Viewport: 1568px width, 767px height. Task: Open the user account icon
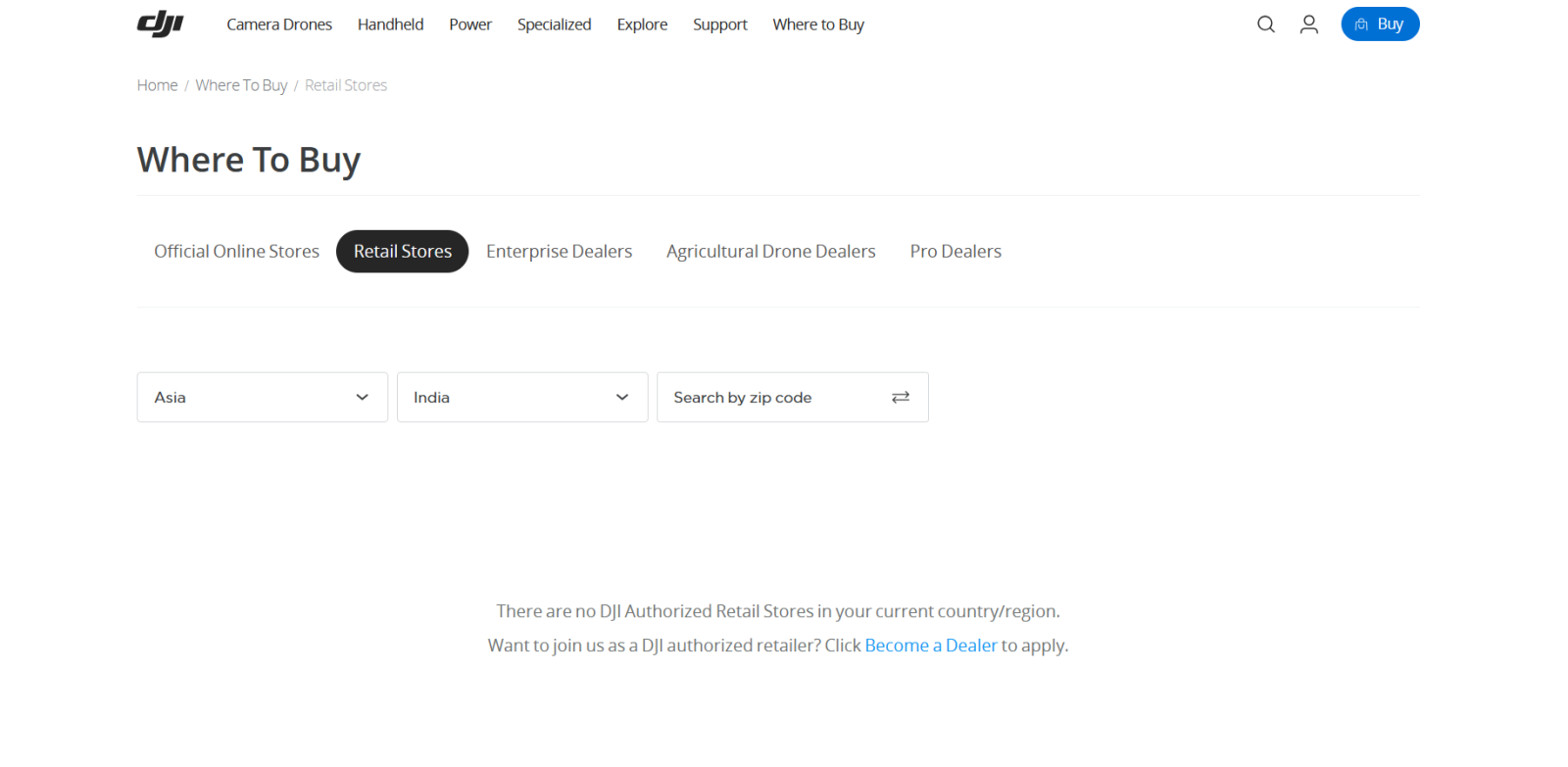[x=1309, y=24]
